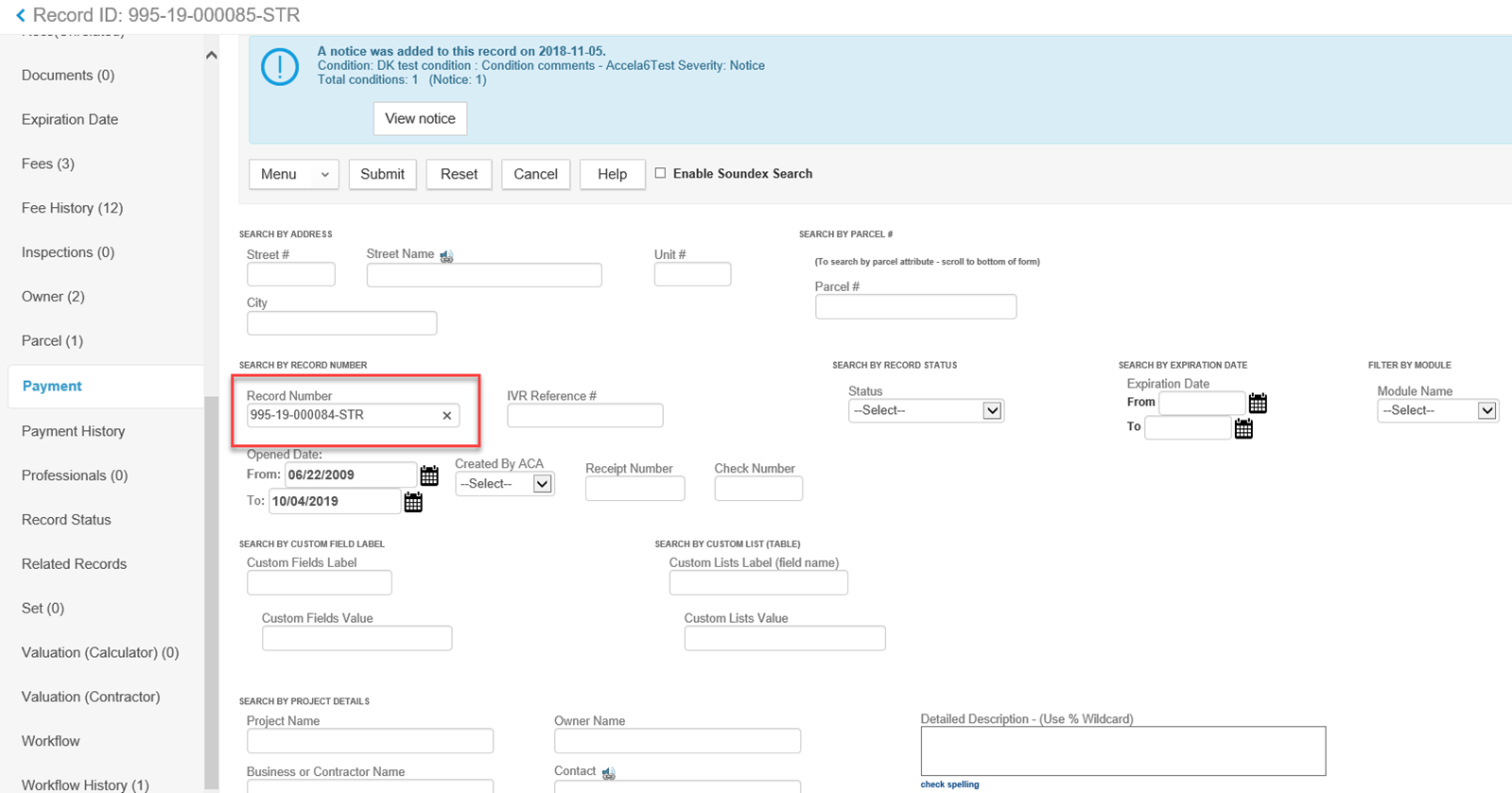Open calendar for Opened Date To
Image resolution: width=1512 pixels, height=793 pixels.
point(413,502)
